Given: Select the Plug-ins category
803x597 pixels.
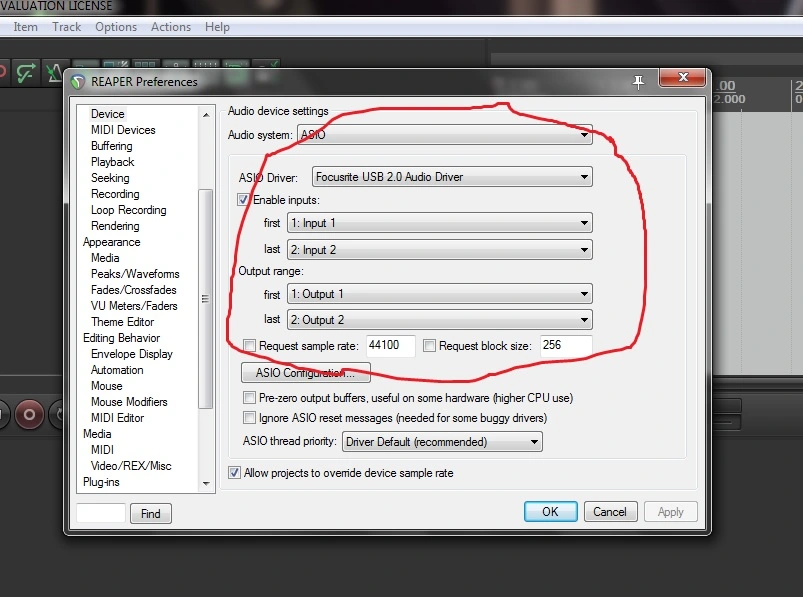Looking at the screenshot, I should coord(101,482).
